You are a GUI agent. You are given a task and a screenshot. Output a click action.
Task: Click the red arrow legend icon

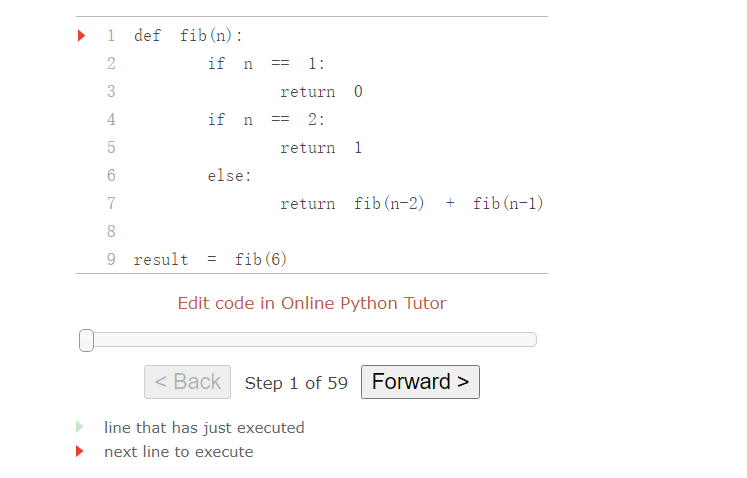pos(80,451)
